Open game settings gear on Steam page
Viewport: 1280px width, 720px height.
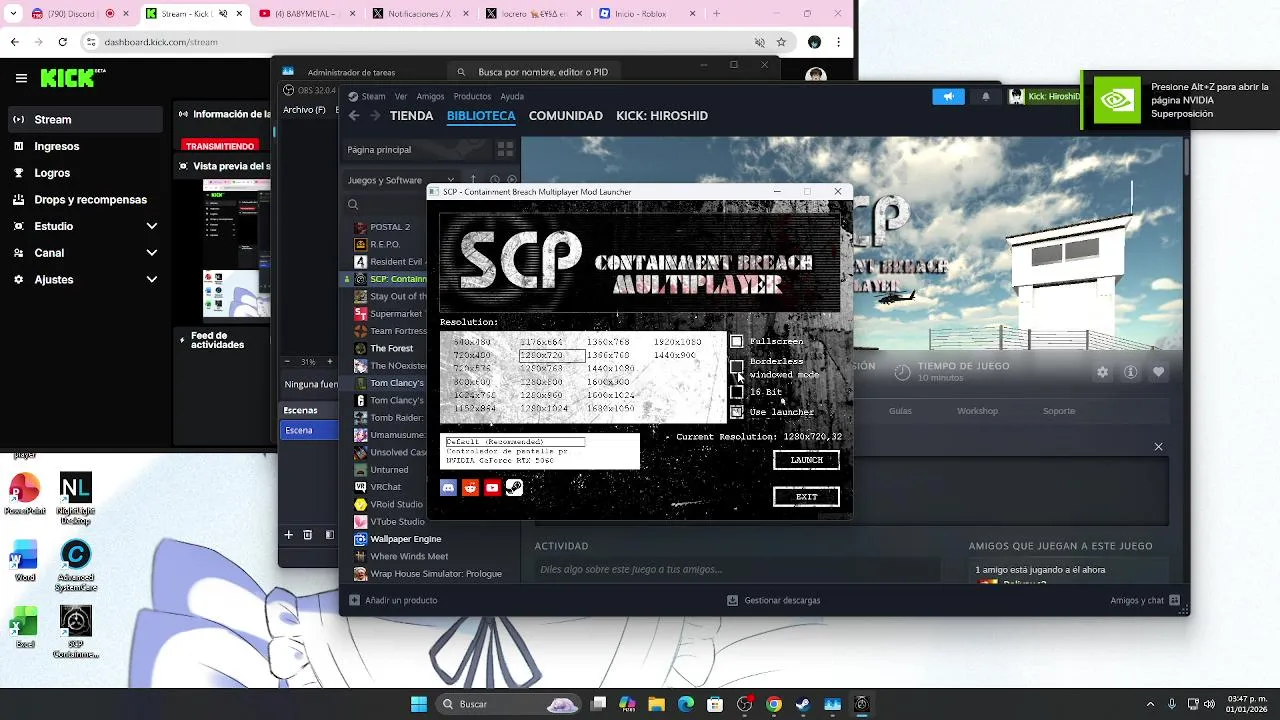[1102, 372]
